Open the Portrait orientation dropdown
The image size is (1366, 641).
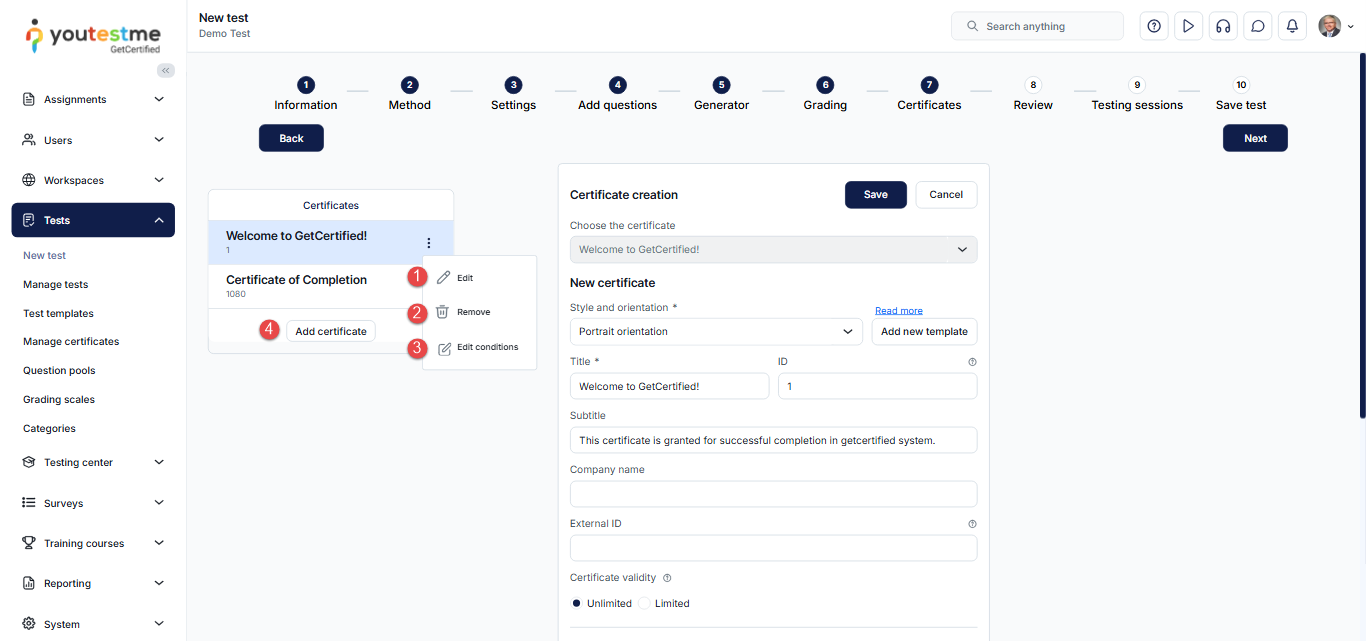click(x=716, y=331)
